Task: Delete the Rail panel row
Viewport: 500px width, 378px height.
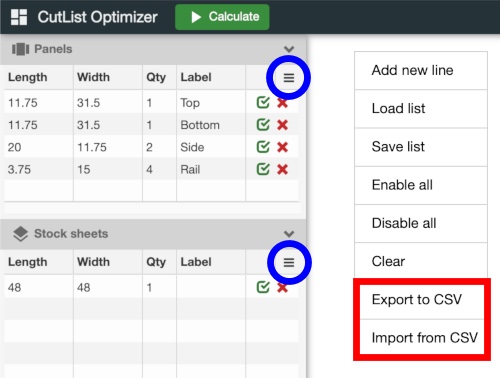Action: [x=282, y=169]
